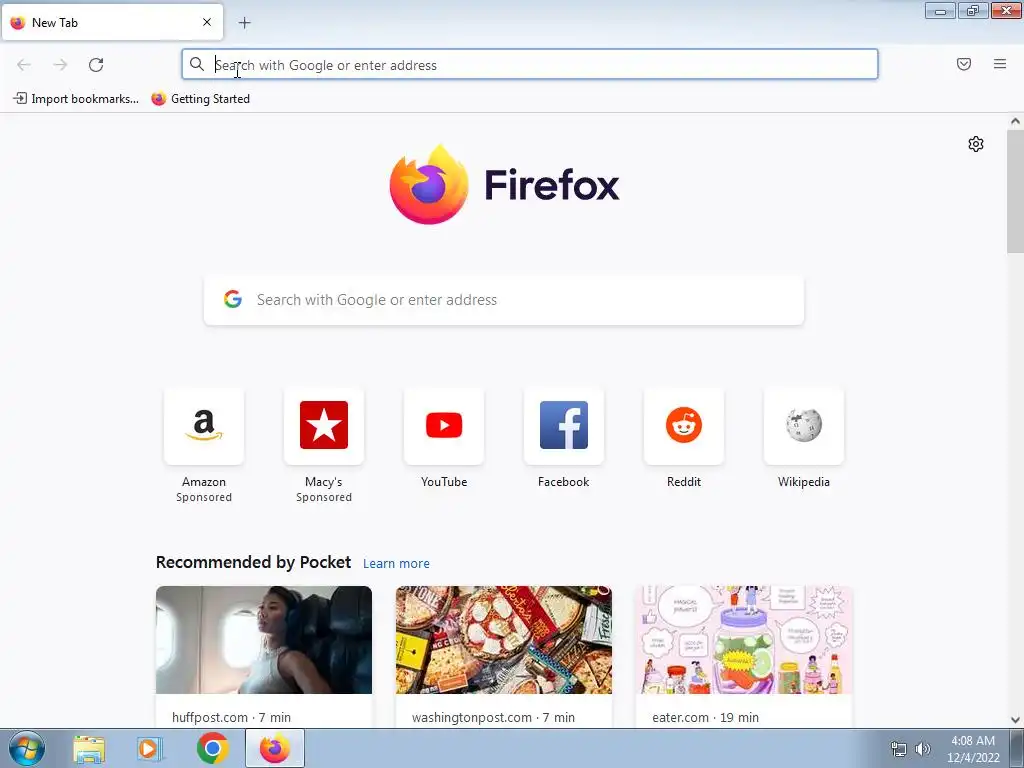Click the eater.com 19 min caption
The height and width of the screenshot is (768, 1024).
coord(705,717)
